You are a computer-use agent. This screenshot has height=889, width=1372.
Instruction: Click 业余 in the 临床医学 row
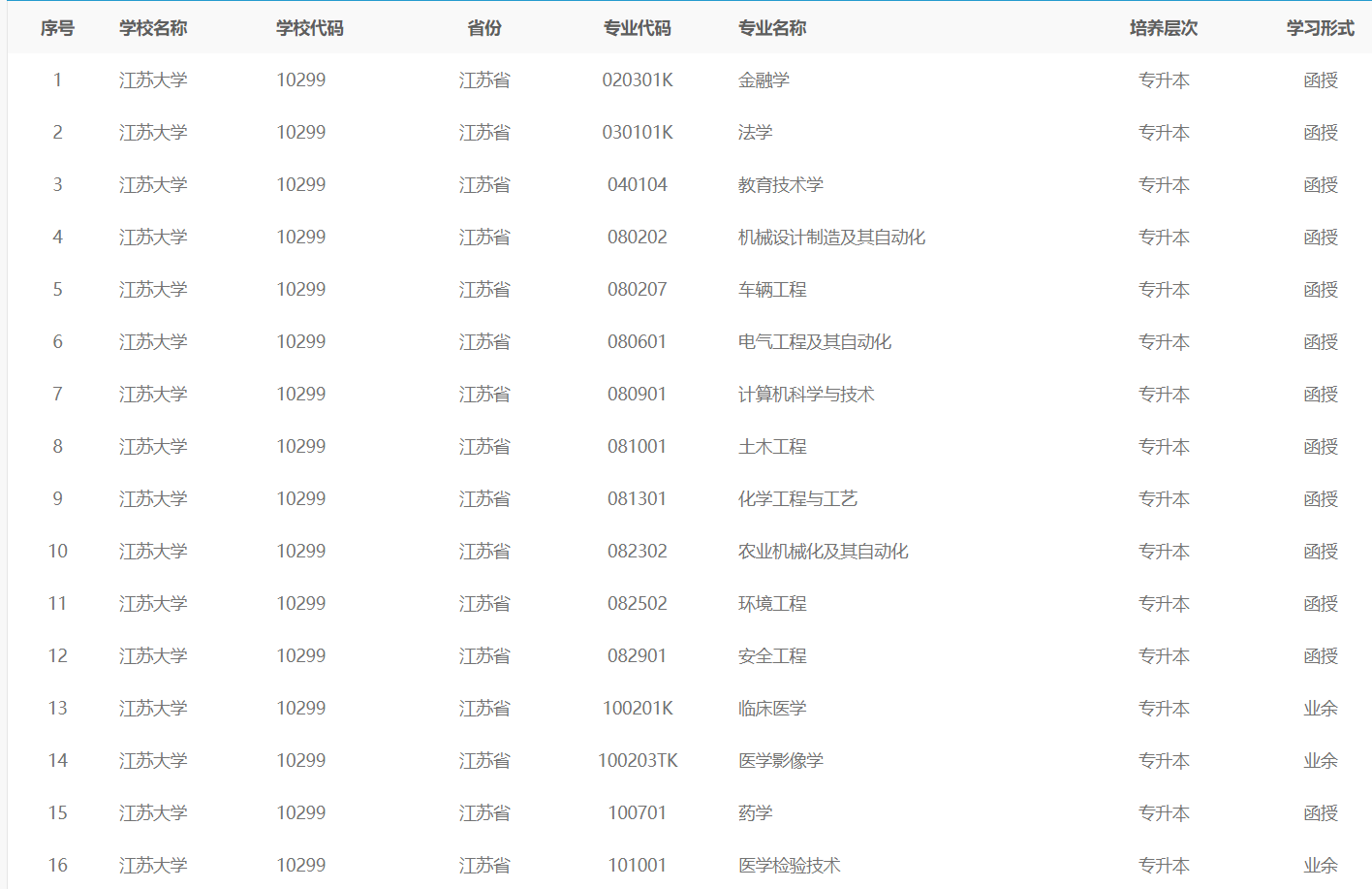(x=1321, y=709)
